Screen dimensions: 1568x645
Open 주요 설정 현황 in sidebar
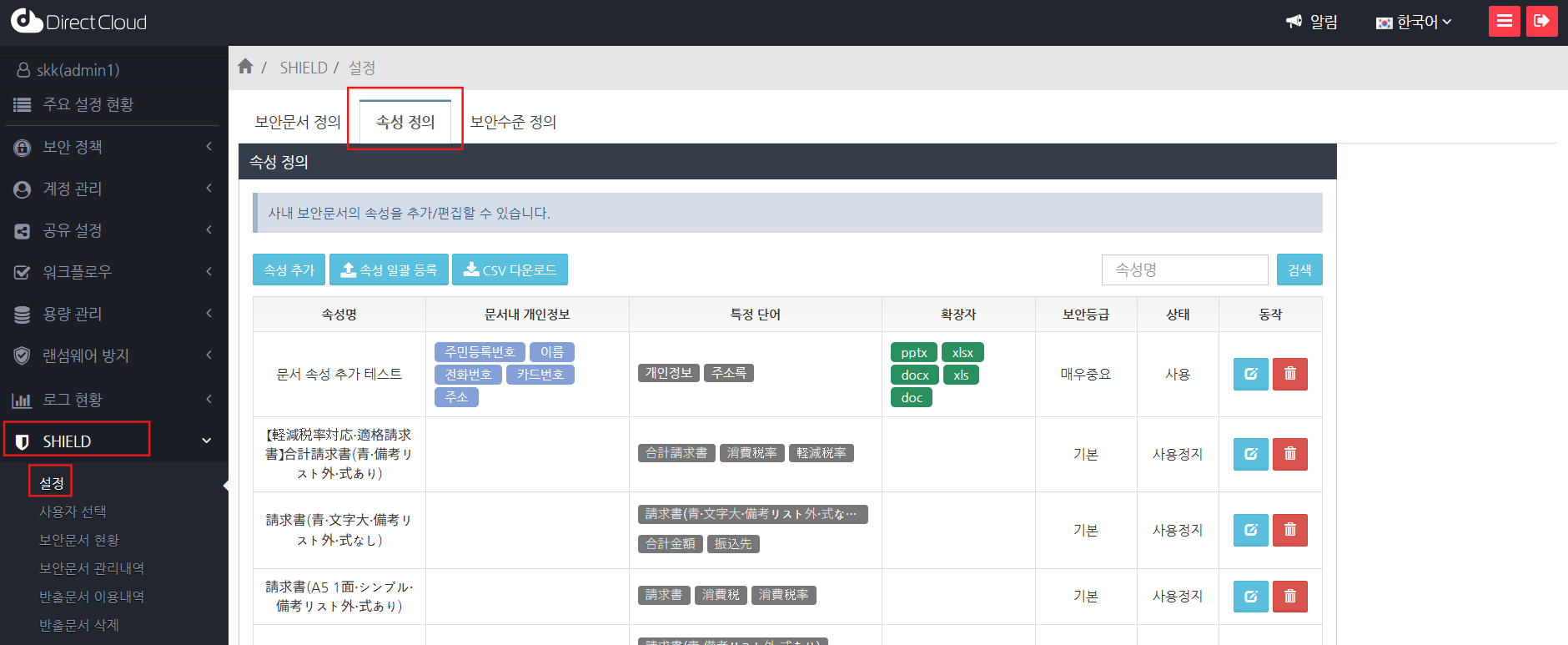point(88,104)
